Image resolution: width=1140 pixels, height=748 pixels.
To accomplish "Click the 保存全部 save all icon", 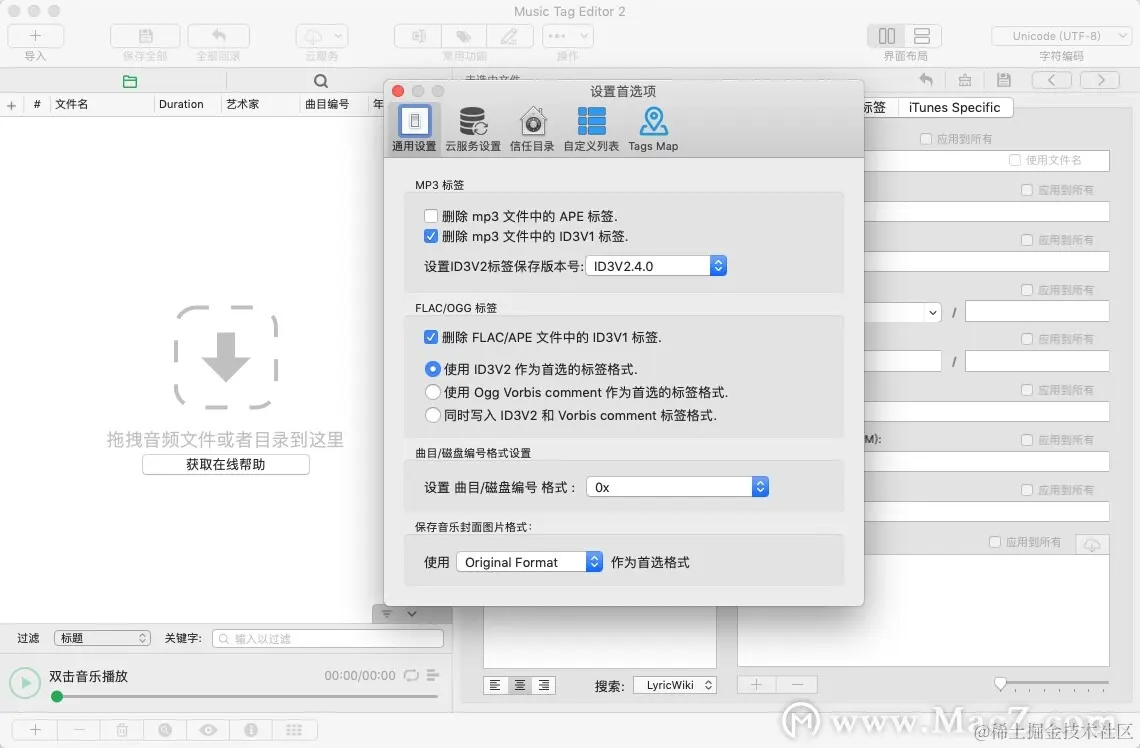I will (x=145, y=36).
